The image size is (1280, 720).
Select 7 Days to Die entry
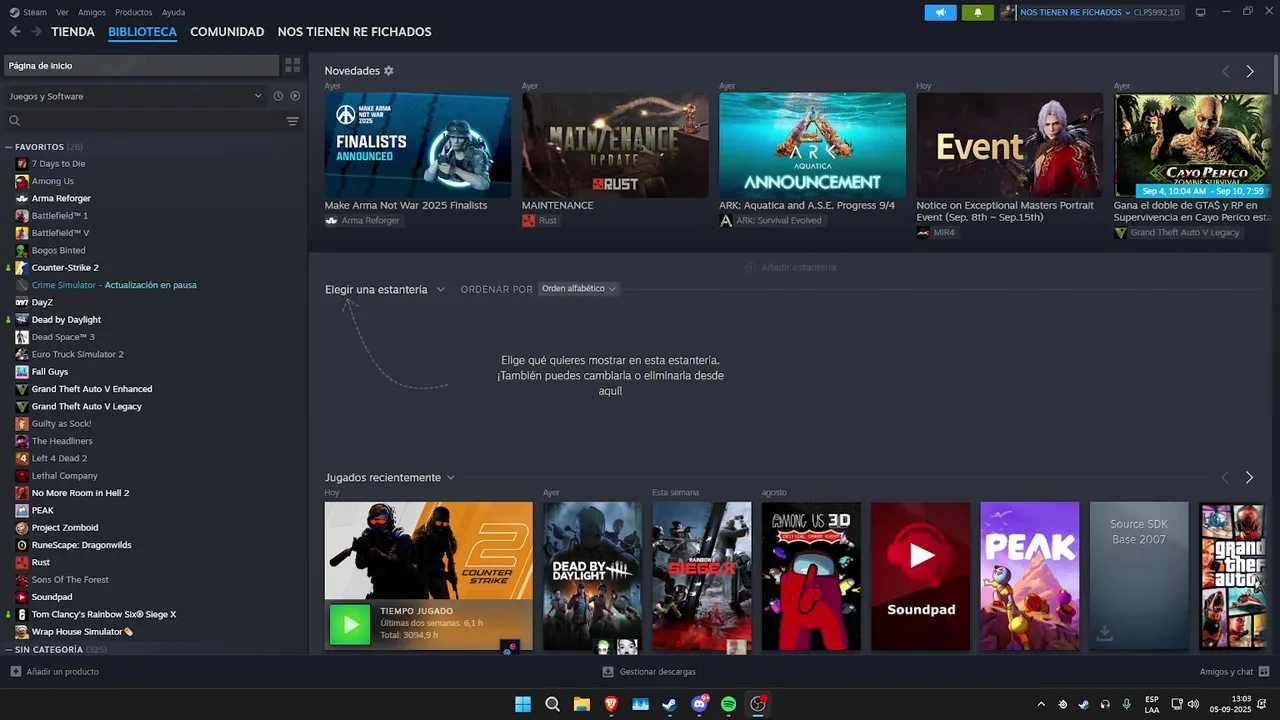point(58,163)
